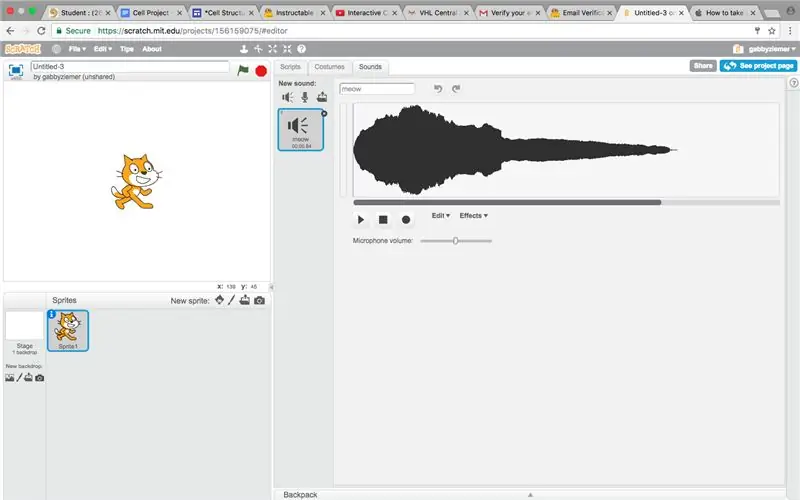The image size is (800, 500).
Task: Upload sprite from file icon
Action: [x=245, y=300]
